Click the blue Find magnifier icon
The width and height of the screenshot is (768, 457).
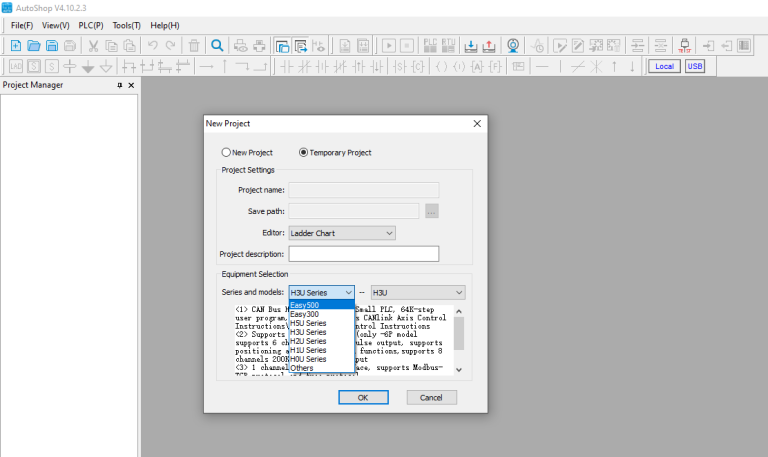coord(217,46)
